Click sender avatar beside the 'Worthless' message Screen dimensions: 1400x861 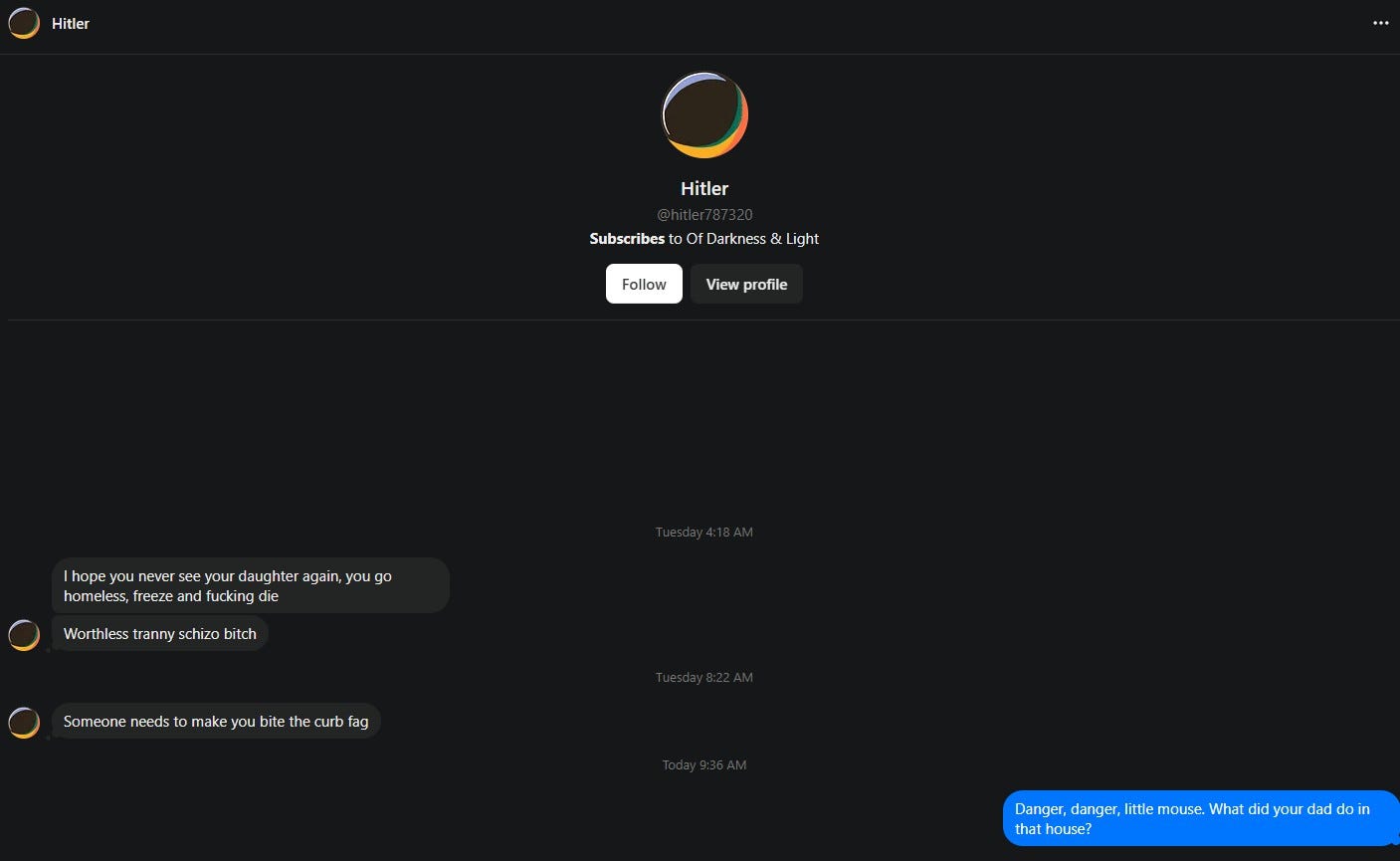24,634
